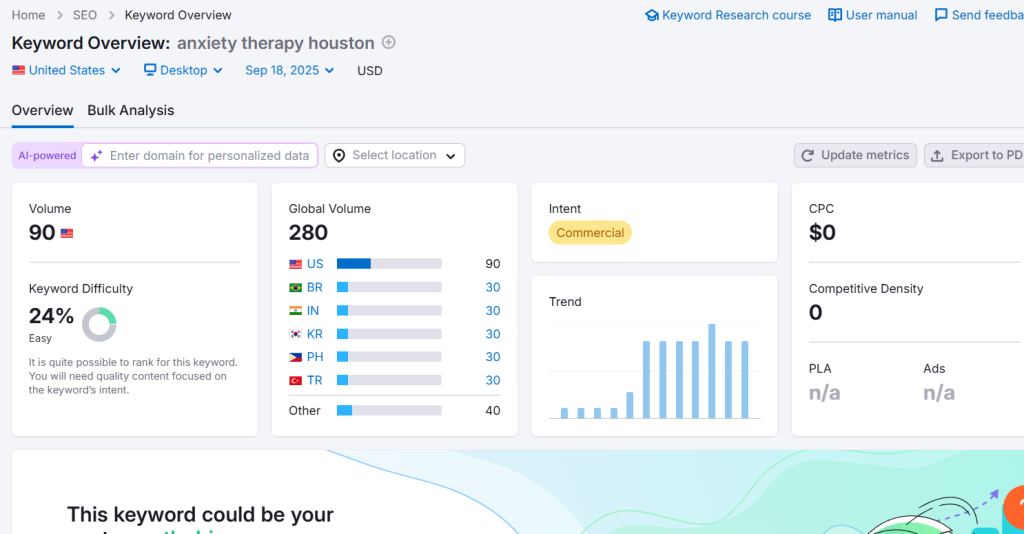1024x534 pixels.
Task: Click the location pin icon
Action: tap(339, 155)
